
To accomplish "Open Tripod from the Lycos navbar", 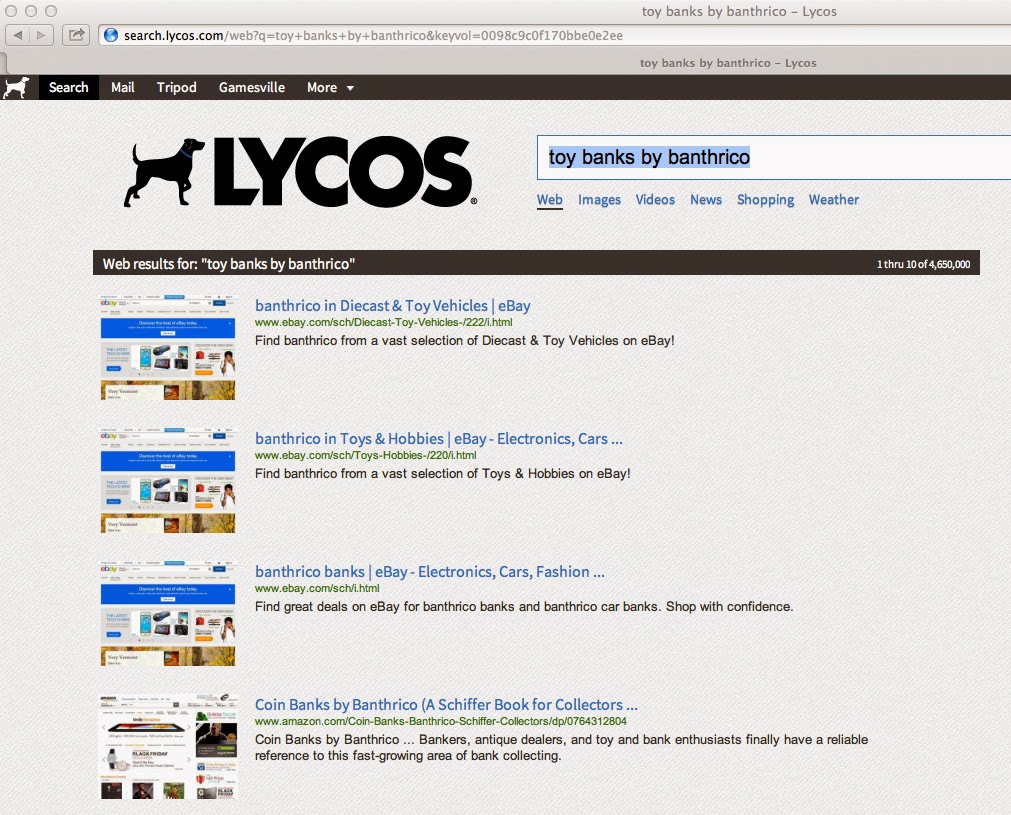I will click(177, 88).
